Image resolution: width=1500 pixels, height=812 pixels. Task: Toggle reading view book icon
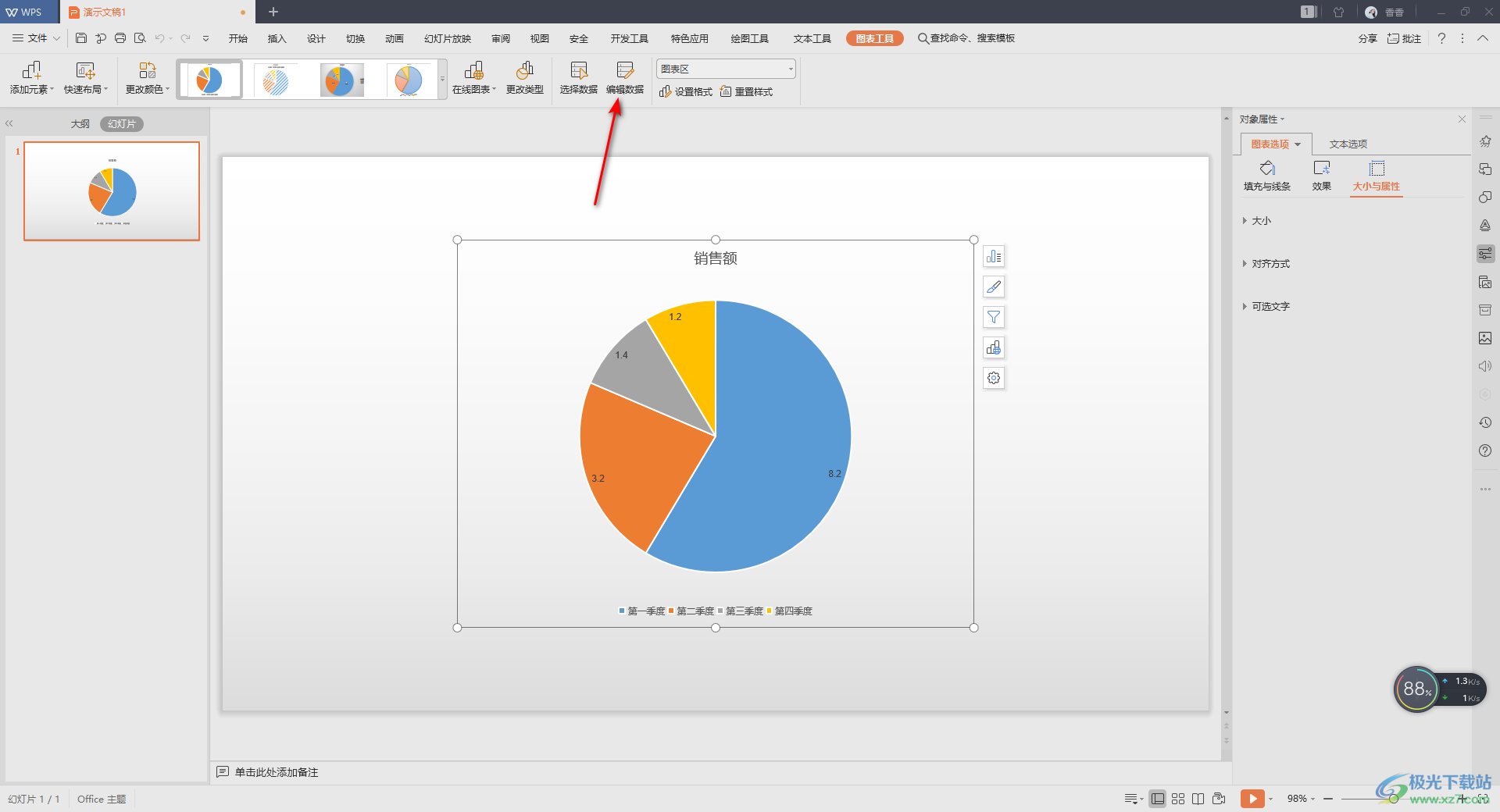click(1198, 799)
